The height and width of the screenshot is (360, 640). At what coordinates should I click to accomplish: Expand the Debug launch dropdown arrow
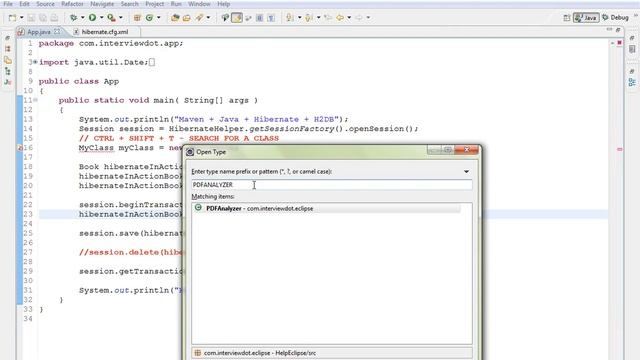coord(82,18)
